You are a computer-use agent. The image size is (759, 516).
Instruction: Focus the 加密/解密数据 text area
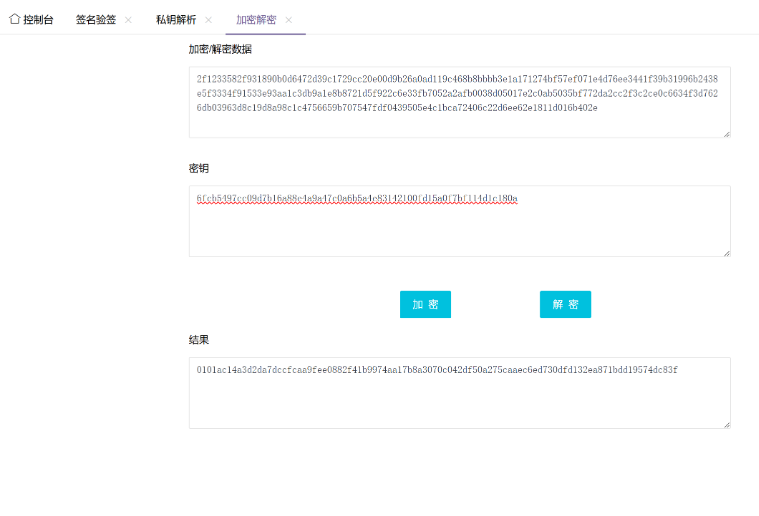coord(460,102)
